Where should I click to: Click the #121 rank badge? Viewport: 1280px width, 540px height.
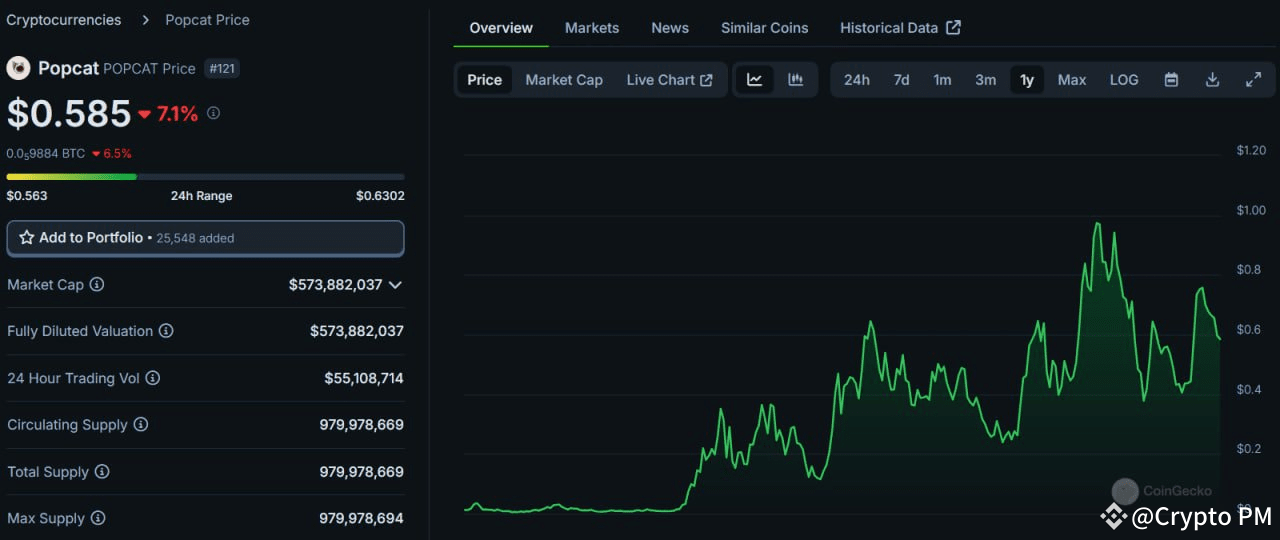click(x=222, y=68)
